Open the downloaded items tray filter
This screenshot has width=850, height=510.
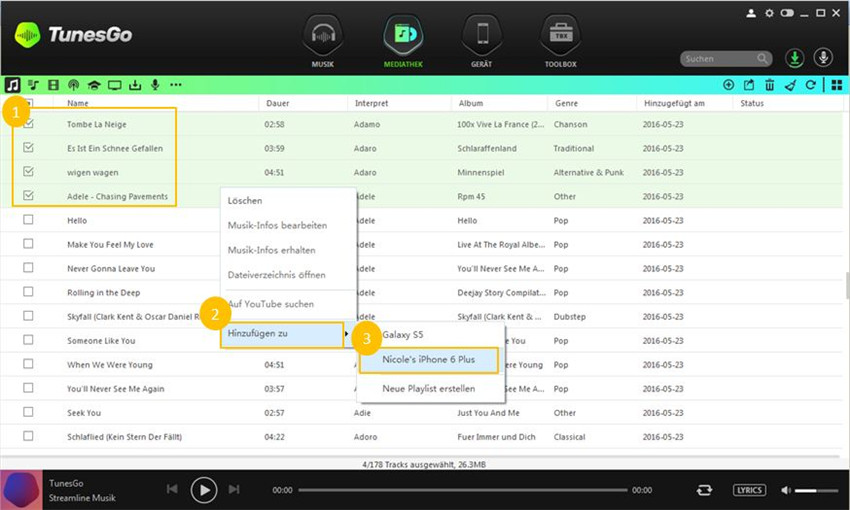(135, 85)
